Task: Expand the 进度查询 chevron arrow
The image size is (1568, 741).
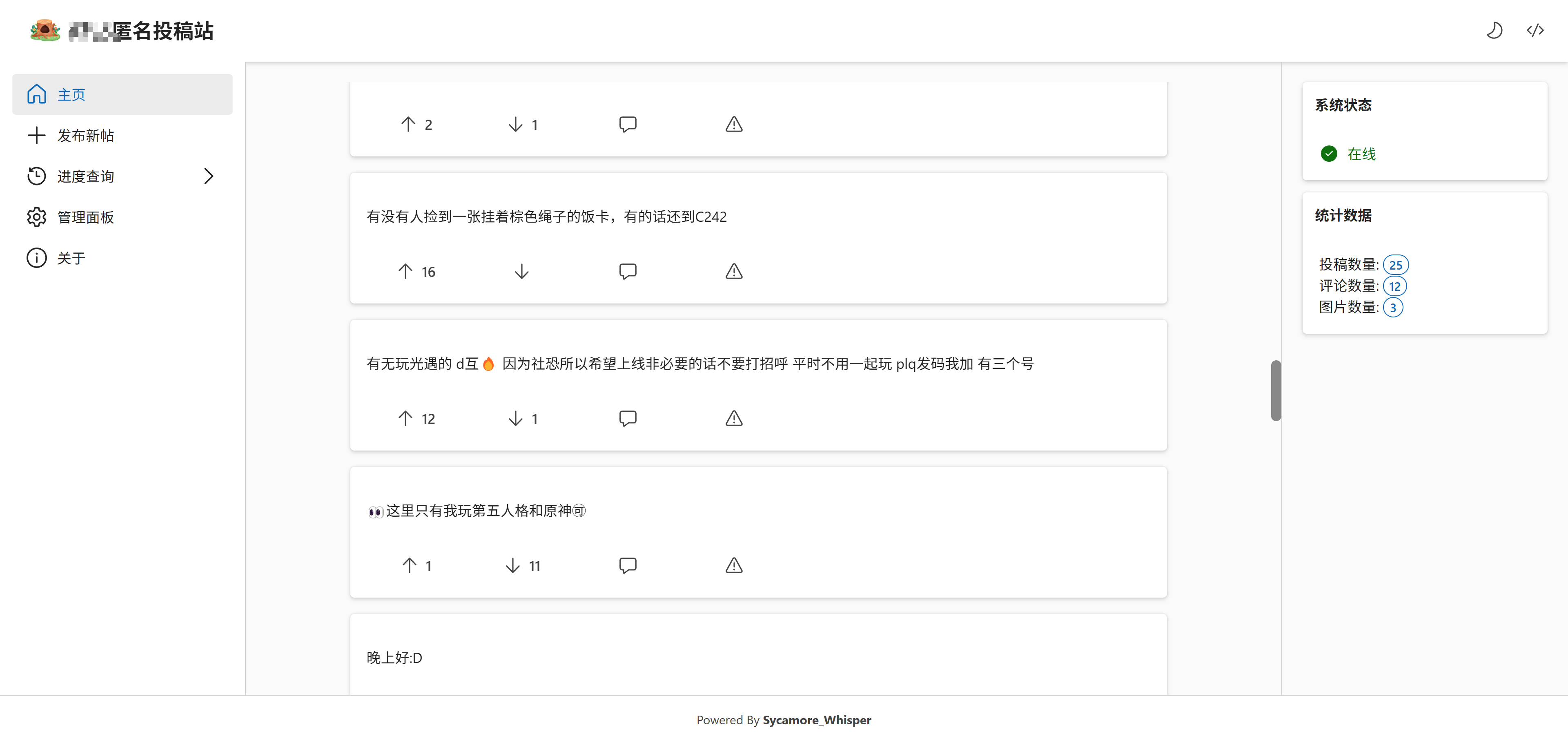Action: (208, 176)
